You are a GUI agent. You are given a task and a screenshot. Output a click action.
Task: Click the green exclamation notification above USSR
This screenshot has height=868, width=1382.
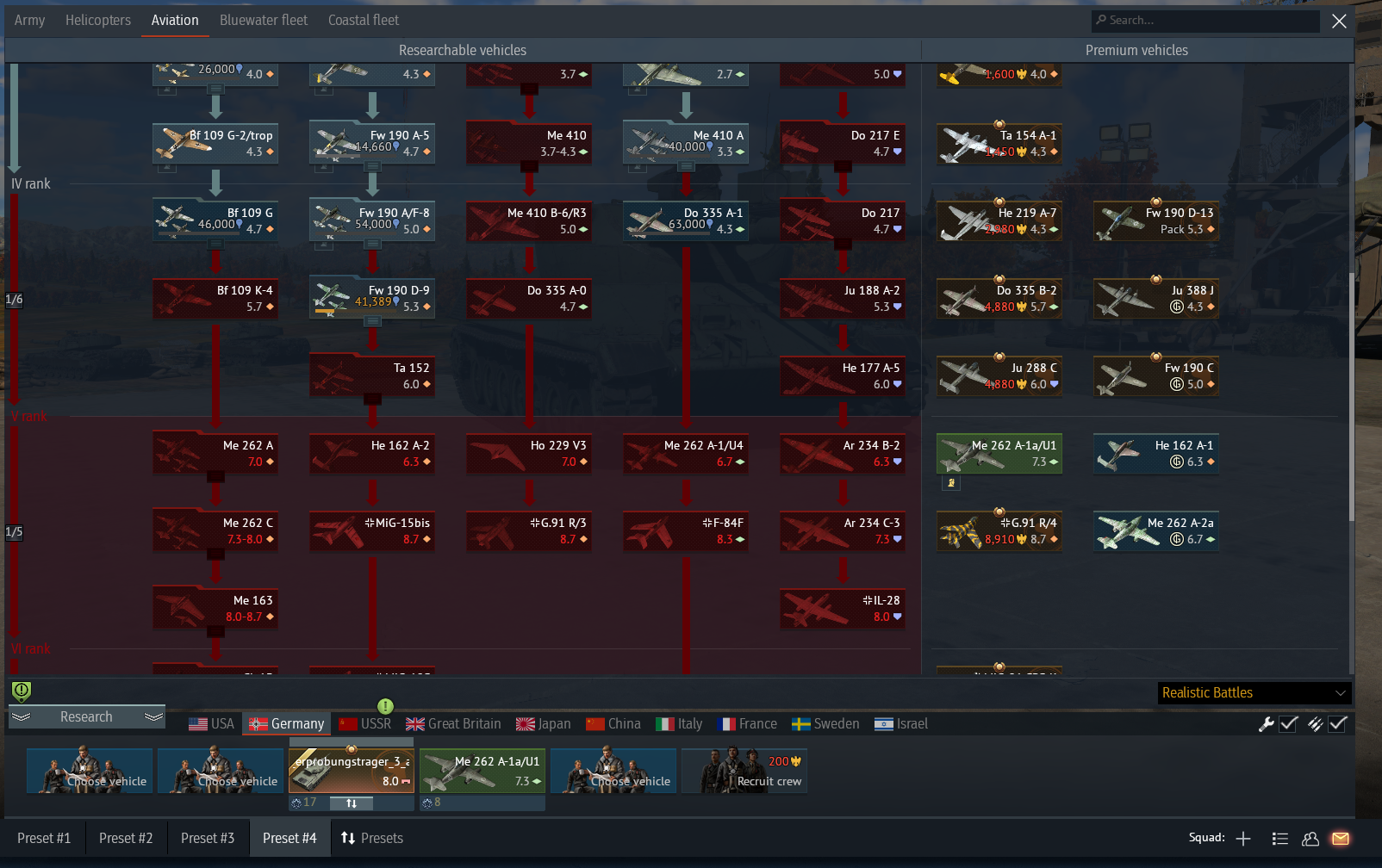pos(385,706)
